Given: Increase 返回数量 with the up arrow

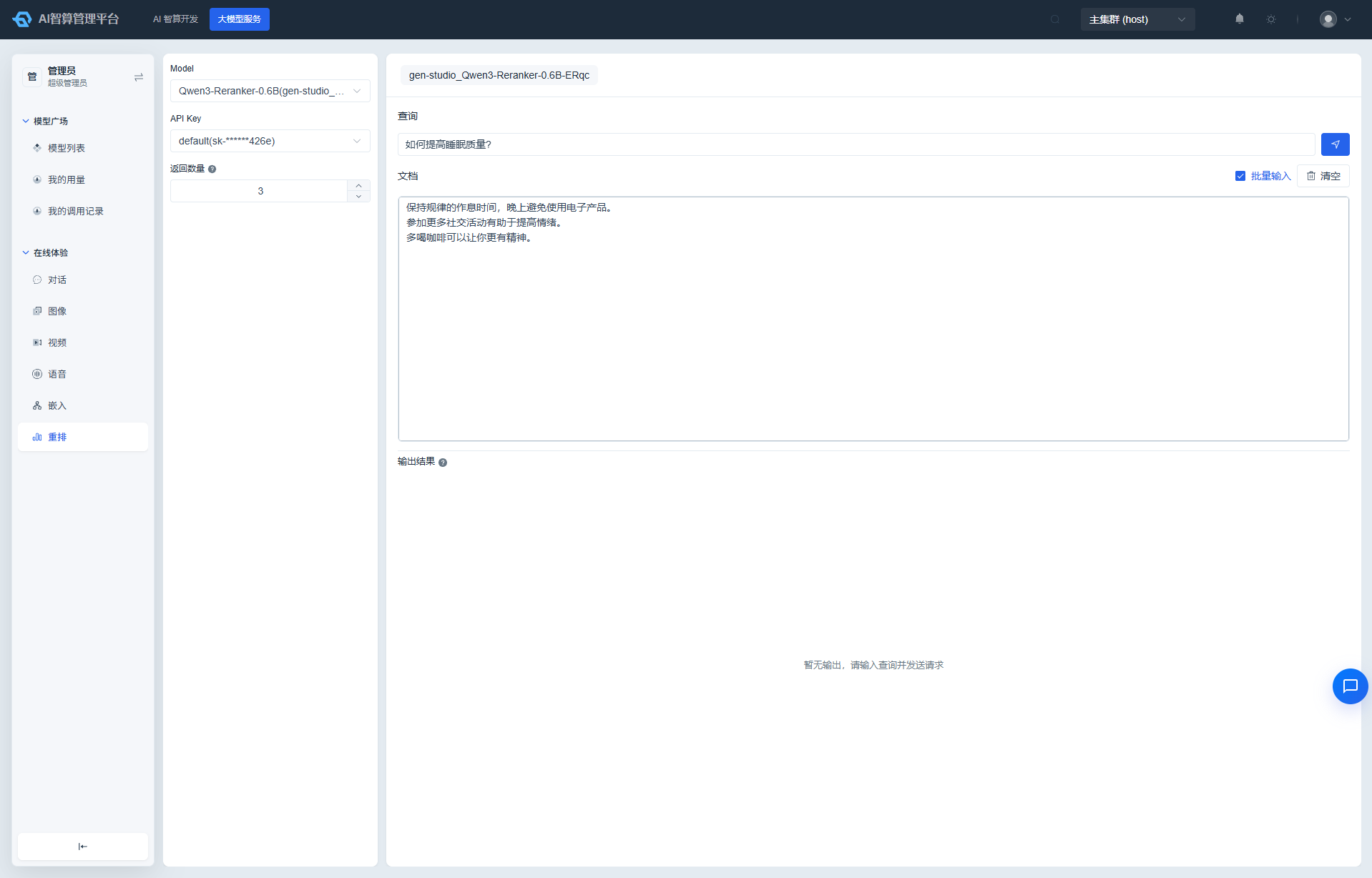Looking at the screenshot, I should tap(358, 186).
